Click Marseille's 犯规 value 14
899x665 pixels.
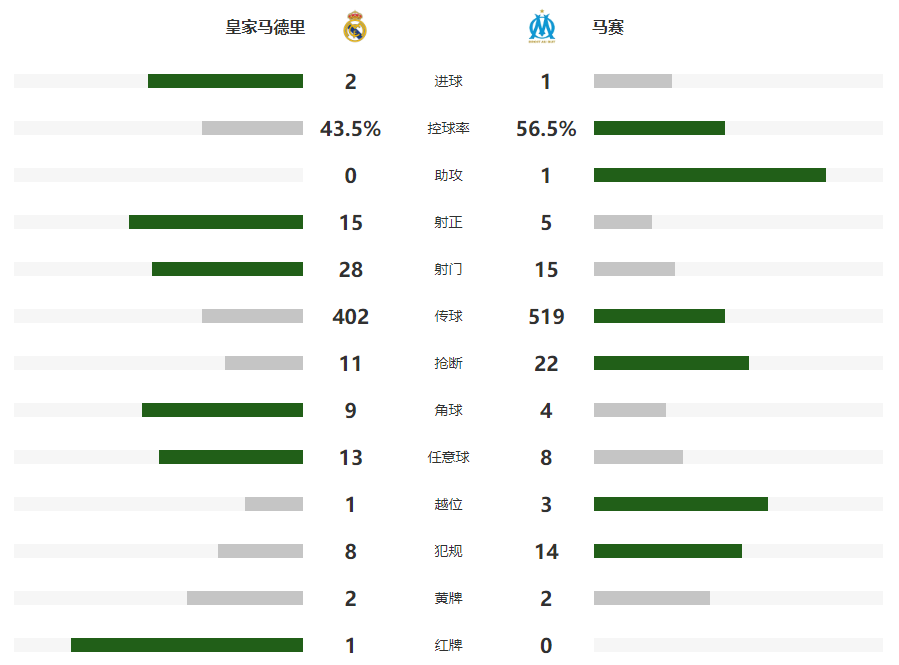(546, 551)
